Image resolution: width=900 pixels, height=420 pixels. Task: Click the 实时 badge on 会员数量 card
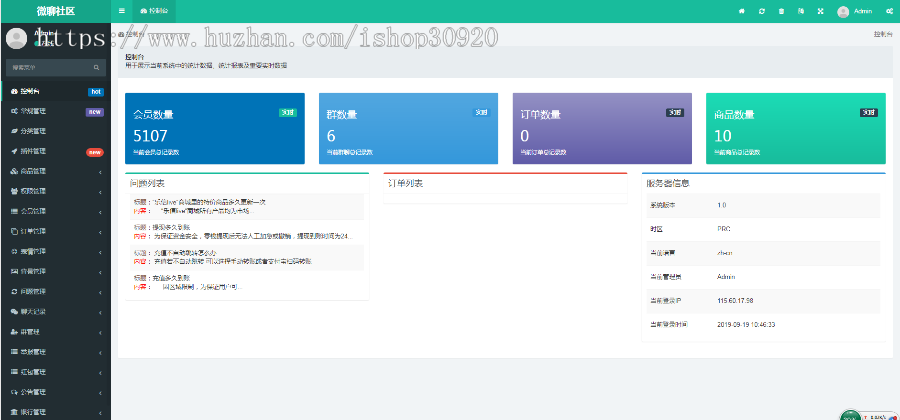288,112
